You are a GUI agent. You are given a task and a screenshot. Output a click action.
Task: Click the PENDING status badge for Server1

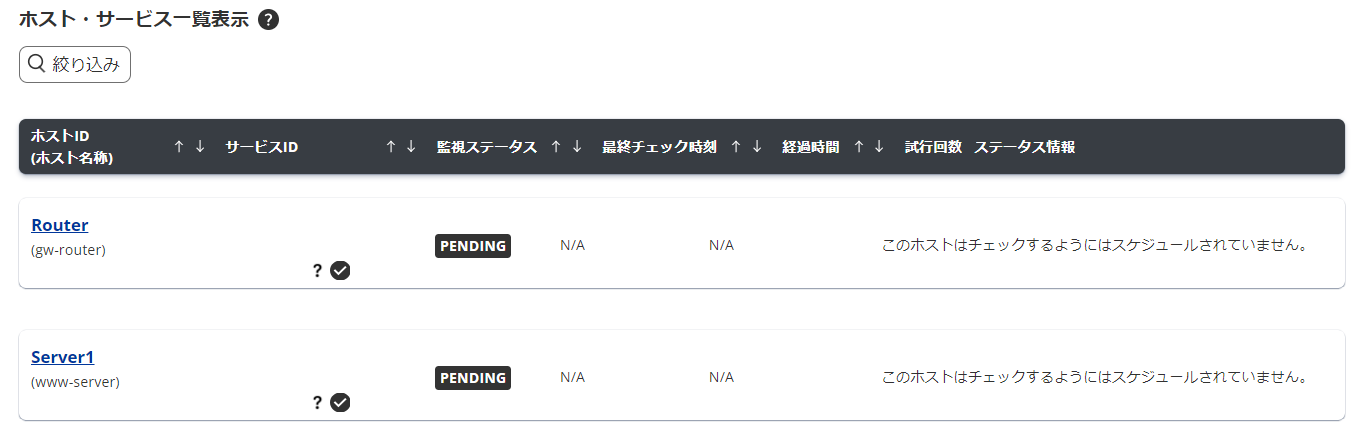coord(473,378)
